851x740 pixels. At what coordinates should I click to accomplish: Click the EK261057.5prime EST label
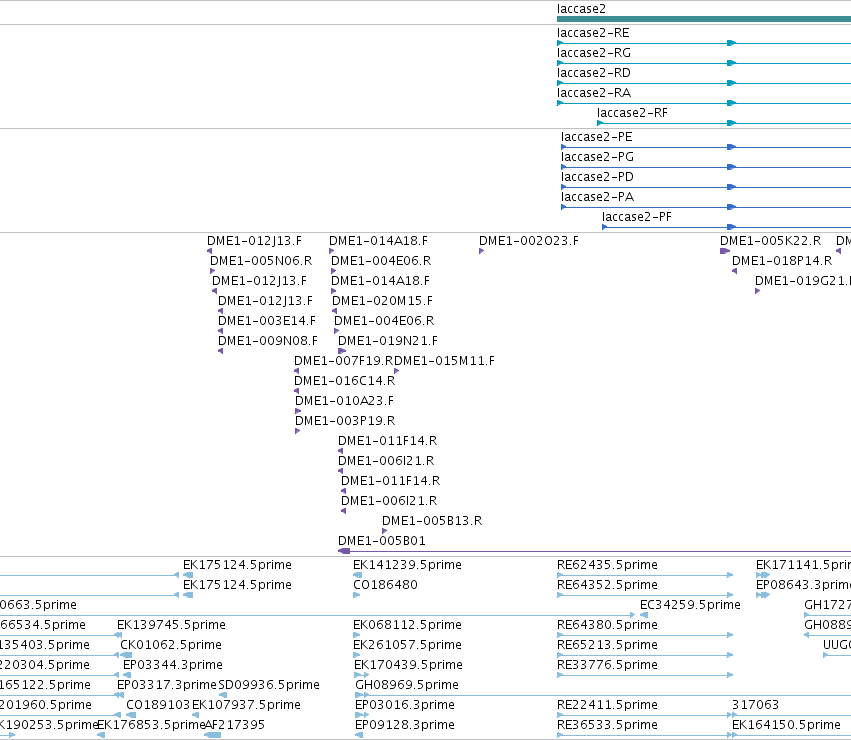(x=408, y=645)
